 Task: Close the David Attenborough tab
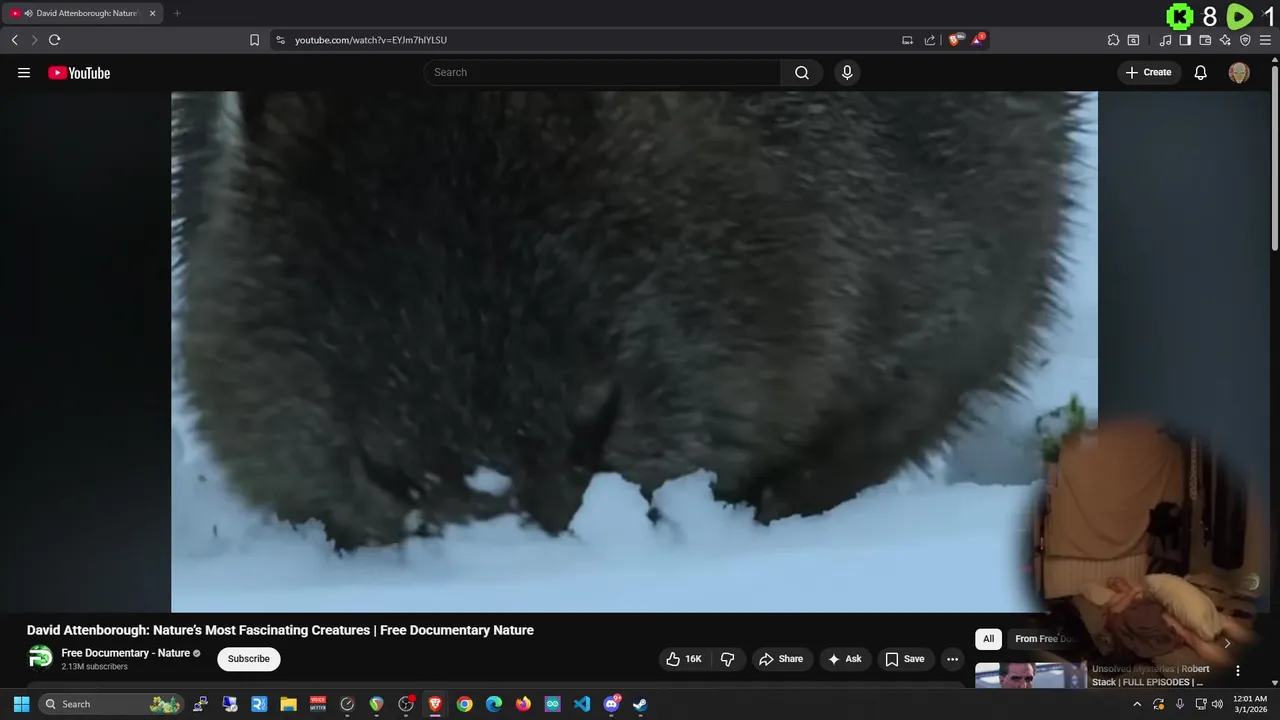tap(153, 13)
